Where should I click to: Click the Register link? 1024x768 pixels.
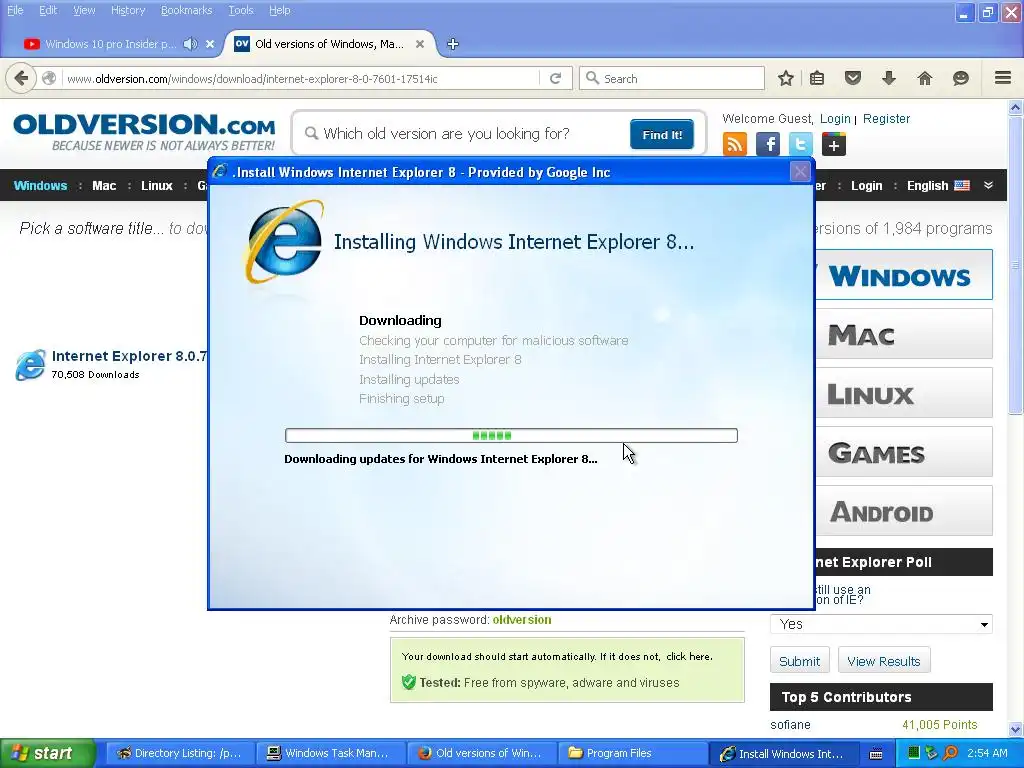tap(886, 119)
